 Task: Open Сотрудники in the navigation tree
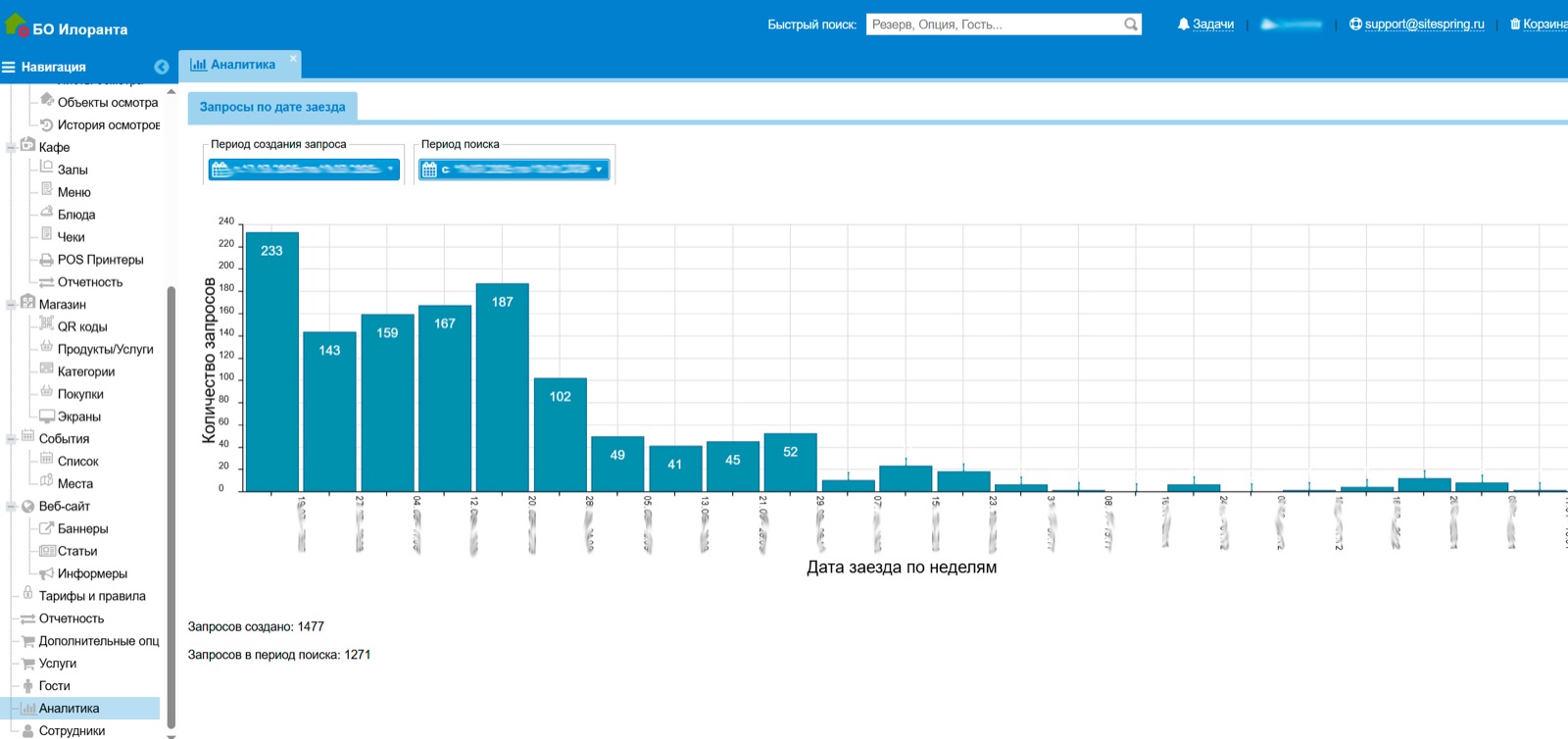coord(72,730)
